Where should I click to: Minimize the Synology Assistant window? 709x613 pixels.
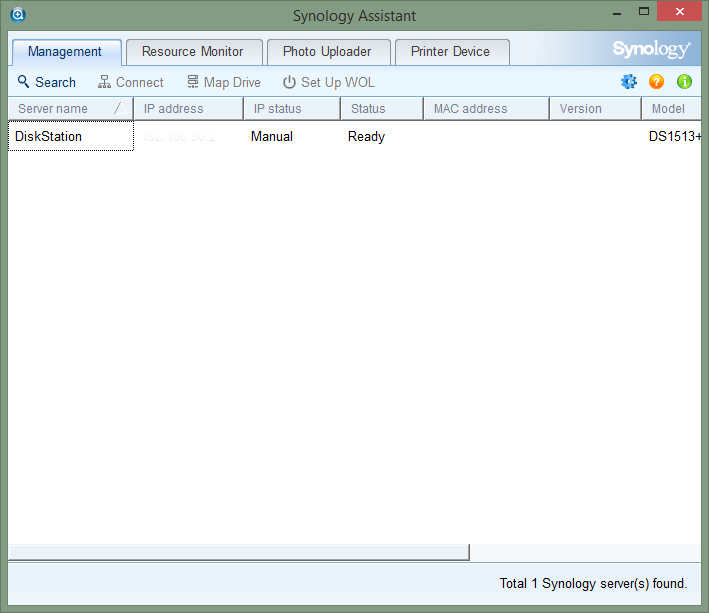[617, 12]
